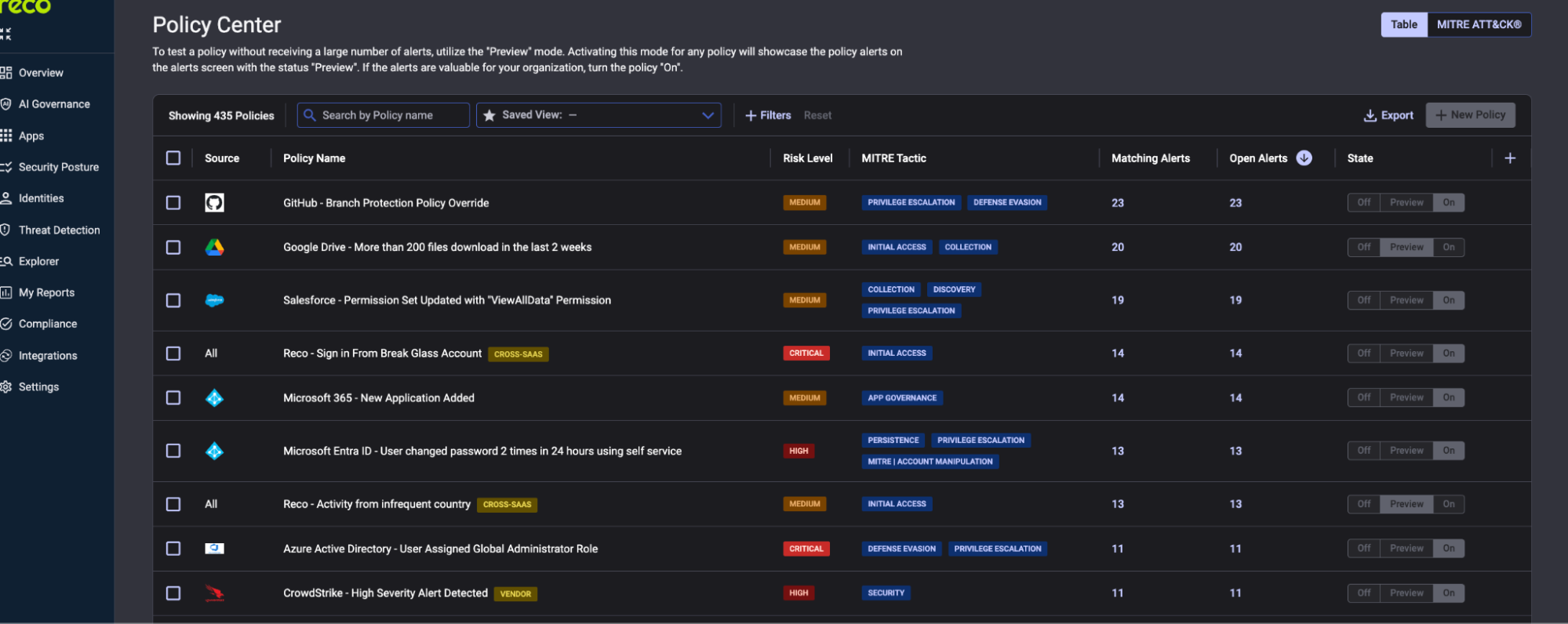The height and width of the screenshot is (624, 1568).
Task: Switch to Table view tab
Action: [1404, 25]
